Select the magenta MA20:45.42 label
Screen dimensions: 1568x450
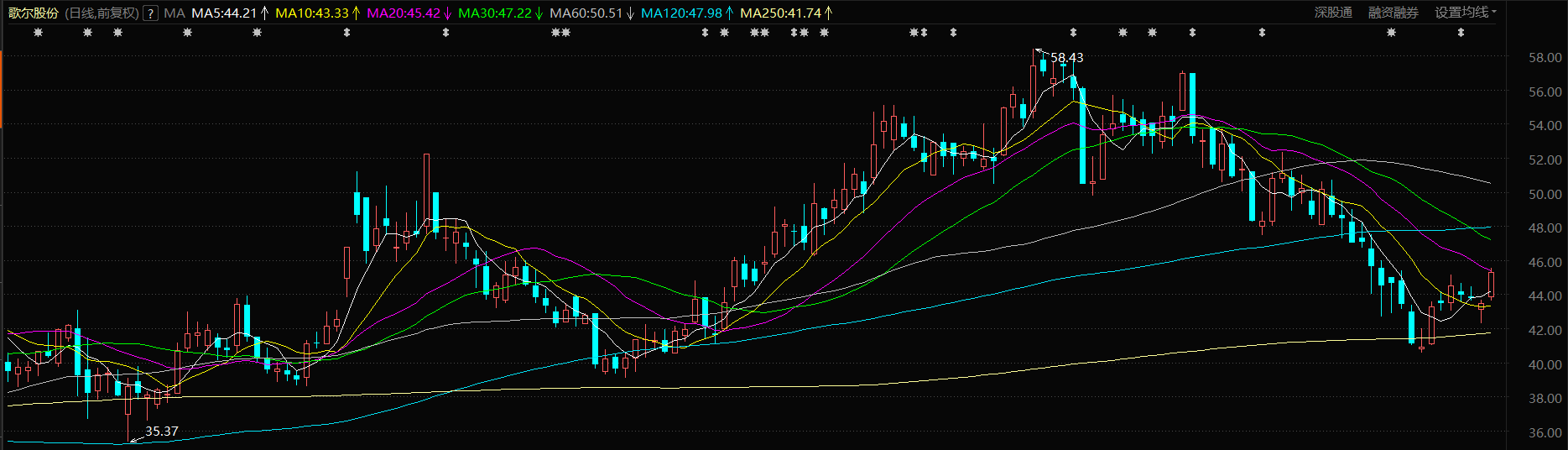point(404,13)
